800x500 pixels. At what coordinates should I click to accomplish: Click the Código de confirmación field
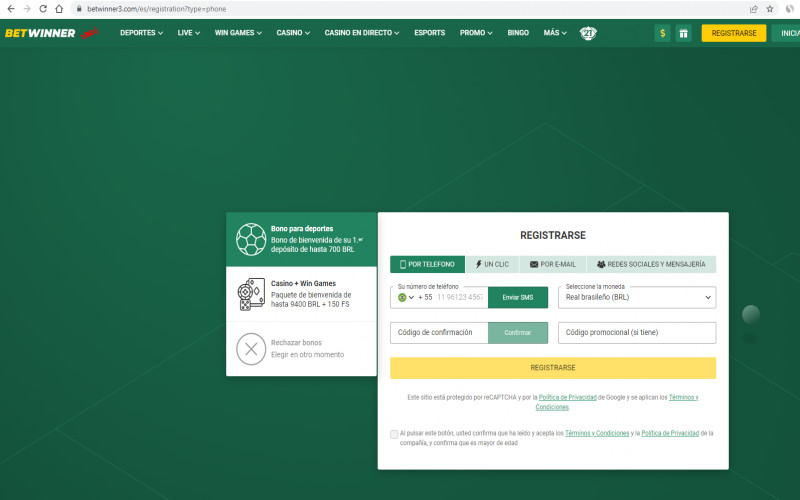[439, 333]
